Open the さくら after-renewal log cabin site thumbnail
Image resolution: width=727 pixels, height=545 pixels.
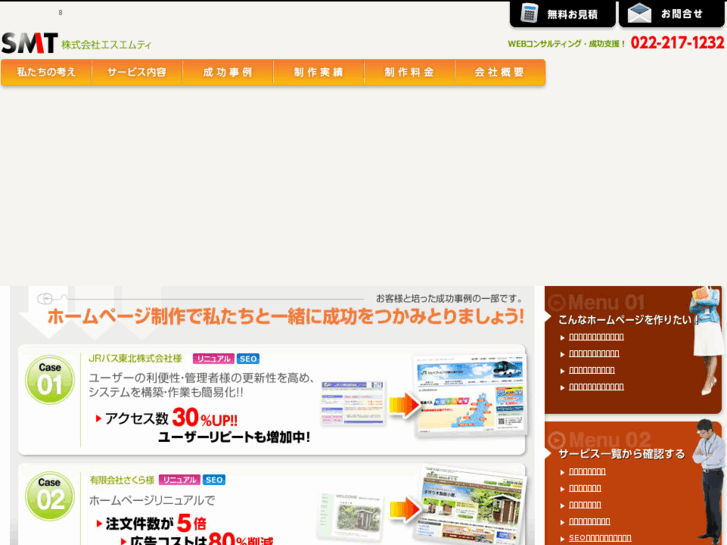pyautogui.click(x=473, y=506)
